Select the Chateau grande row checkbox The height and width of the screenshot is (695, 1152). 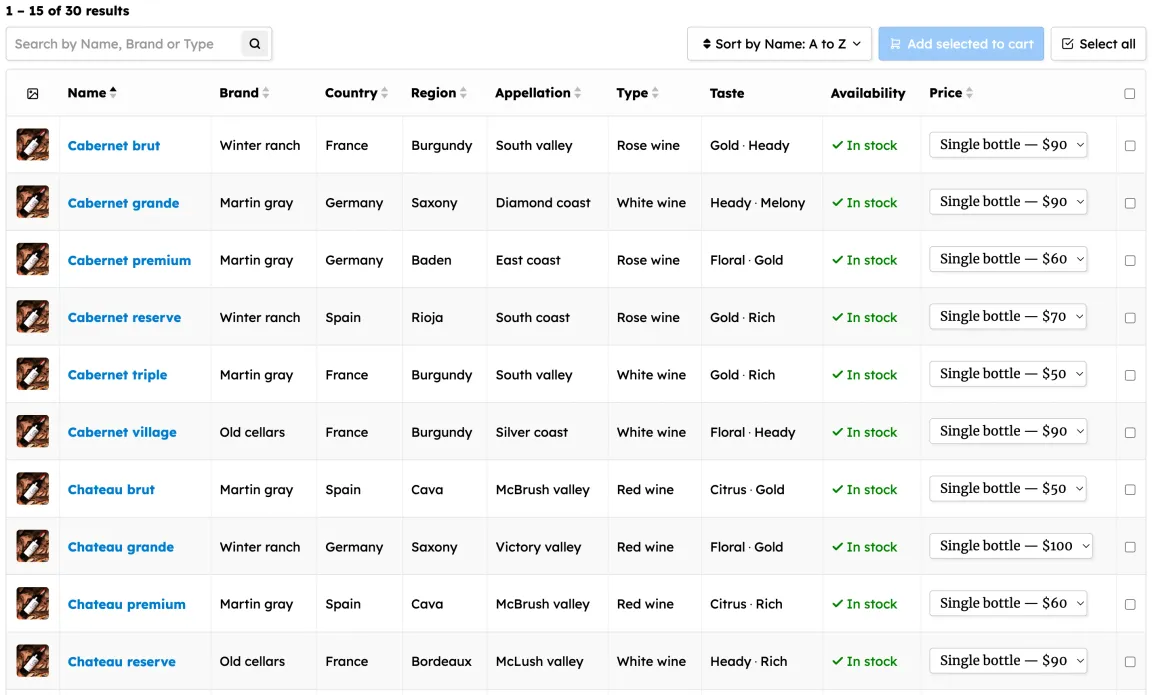tap(1130, 548)
